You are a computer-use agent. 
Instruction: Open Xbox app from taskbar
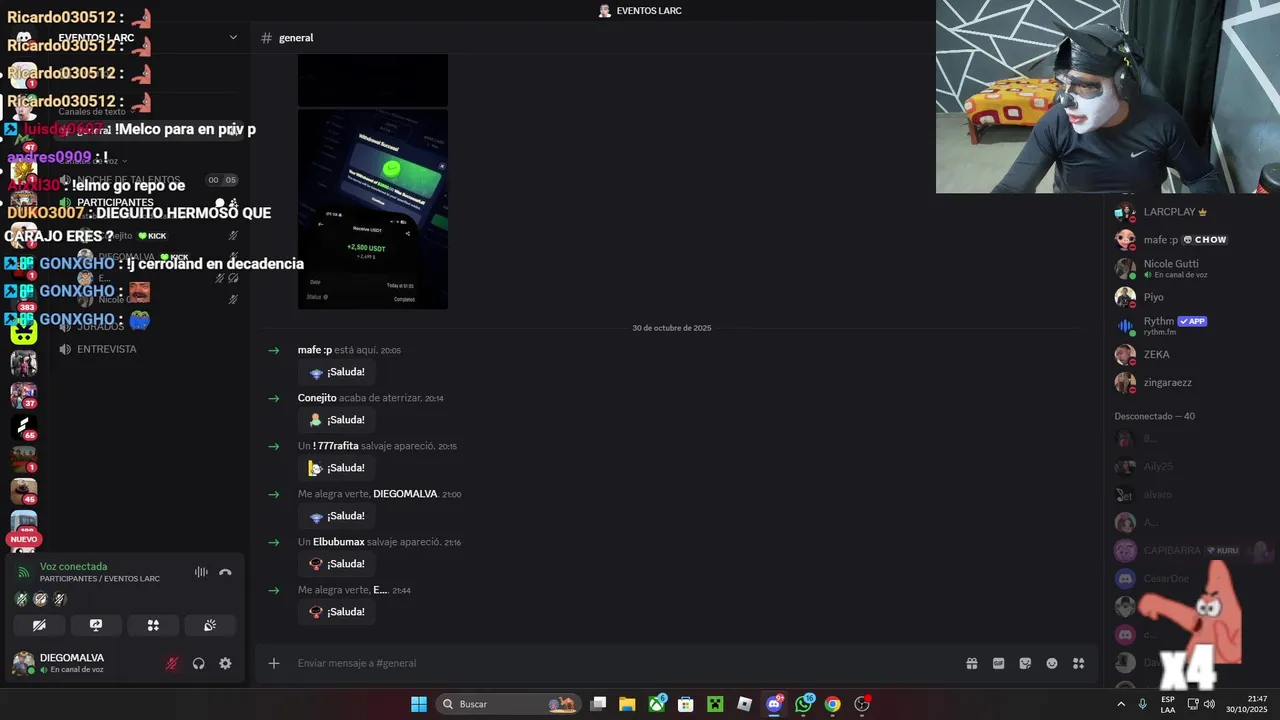(656, 704)
